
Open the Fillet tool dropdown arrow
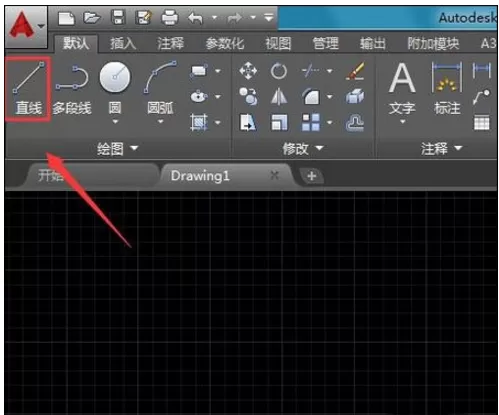point(330,97)
